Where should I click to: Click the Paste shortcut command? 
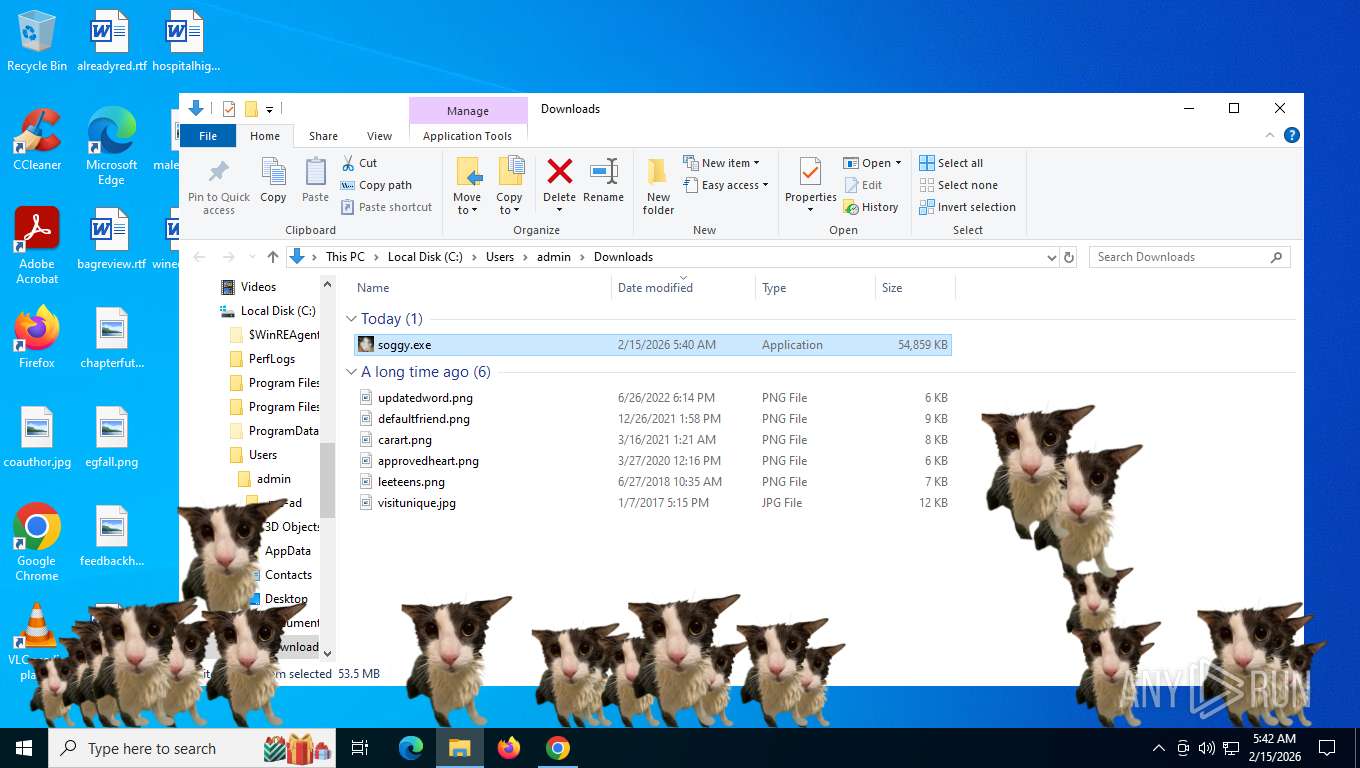coord(386,207)
